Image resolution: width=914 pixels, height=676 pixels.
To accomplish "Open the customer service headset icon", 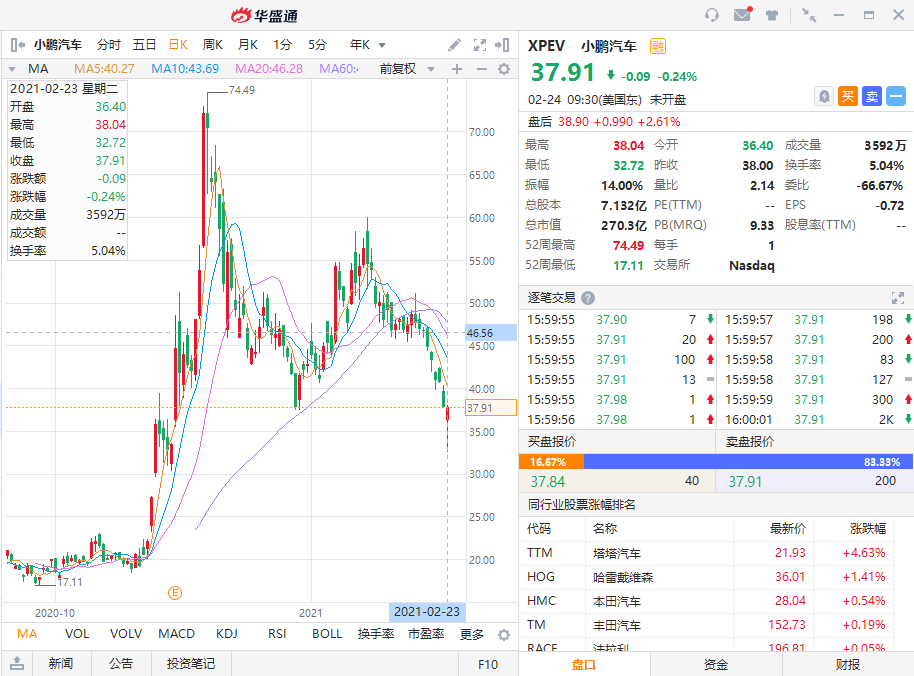I will [x=712, y=15].
